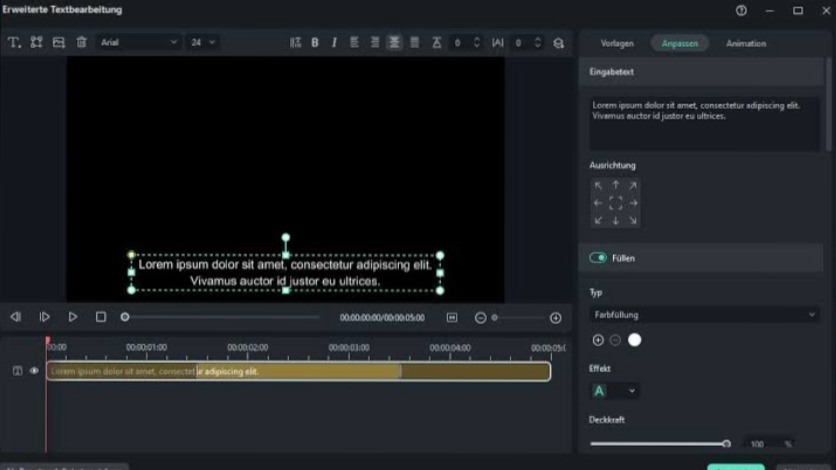
Task: Click the text track type icon
Action: pyautogui.click(x=18, y=371)
